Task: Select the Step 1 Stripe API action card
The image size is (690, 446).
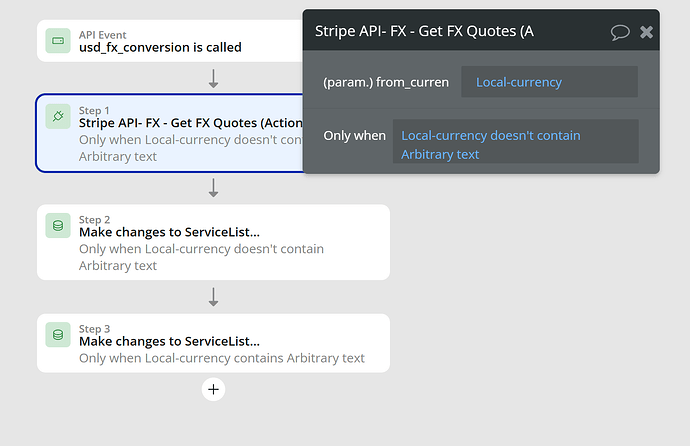Action: pyautogui.click(x=170, y=133)
